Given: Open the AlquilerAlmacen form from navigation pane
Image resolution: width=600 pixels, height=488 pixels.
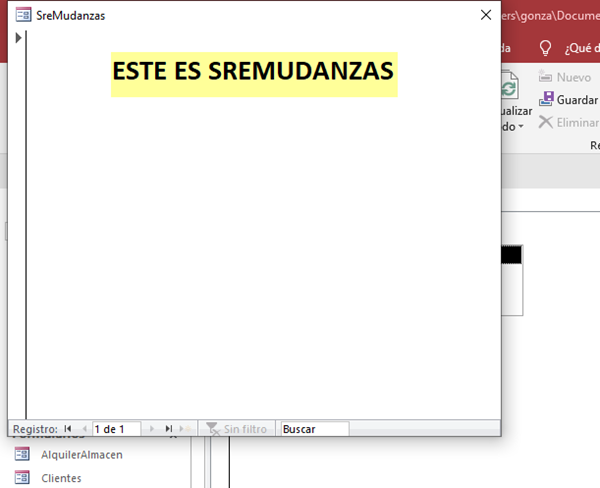Looking at the screenshot, I should click(81, 455).
